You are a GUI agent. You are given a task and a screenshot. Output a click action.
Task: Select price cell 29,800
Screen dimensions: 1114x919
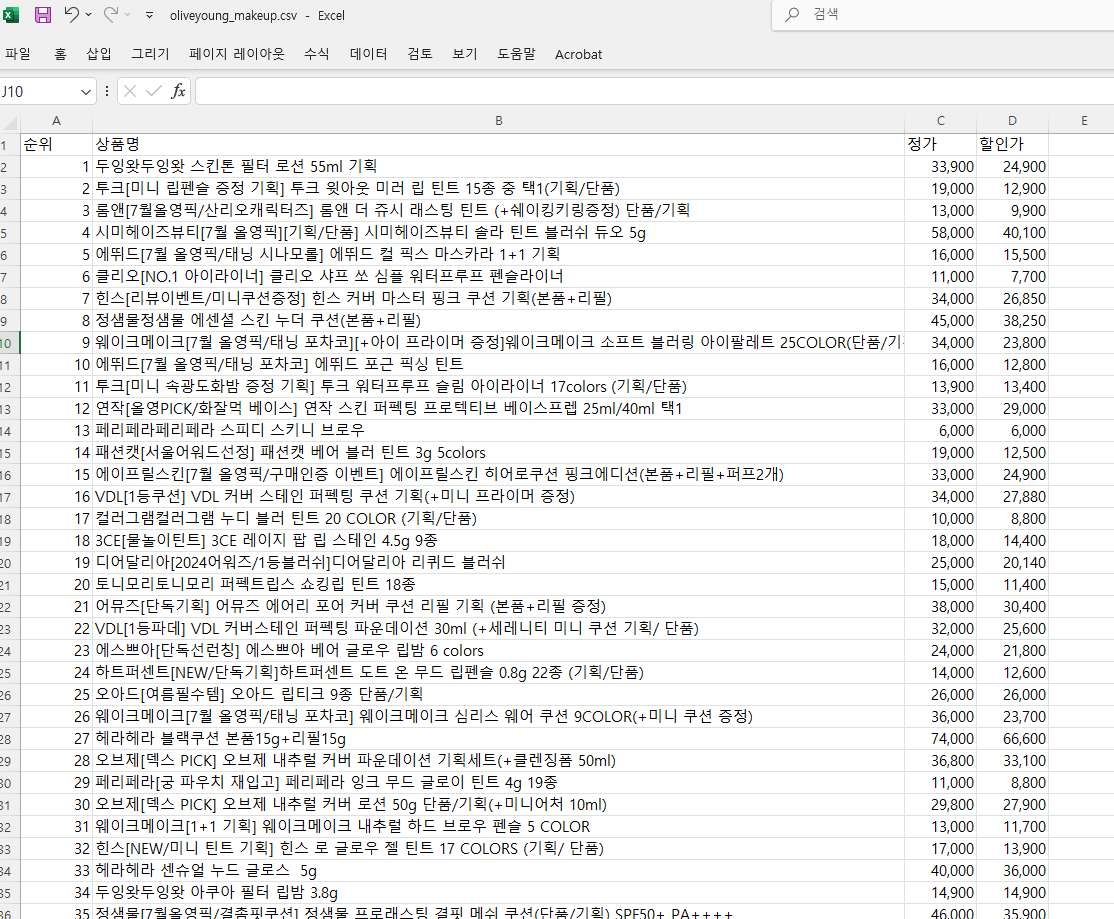[x=941, y=805]
